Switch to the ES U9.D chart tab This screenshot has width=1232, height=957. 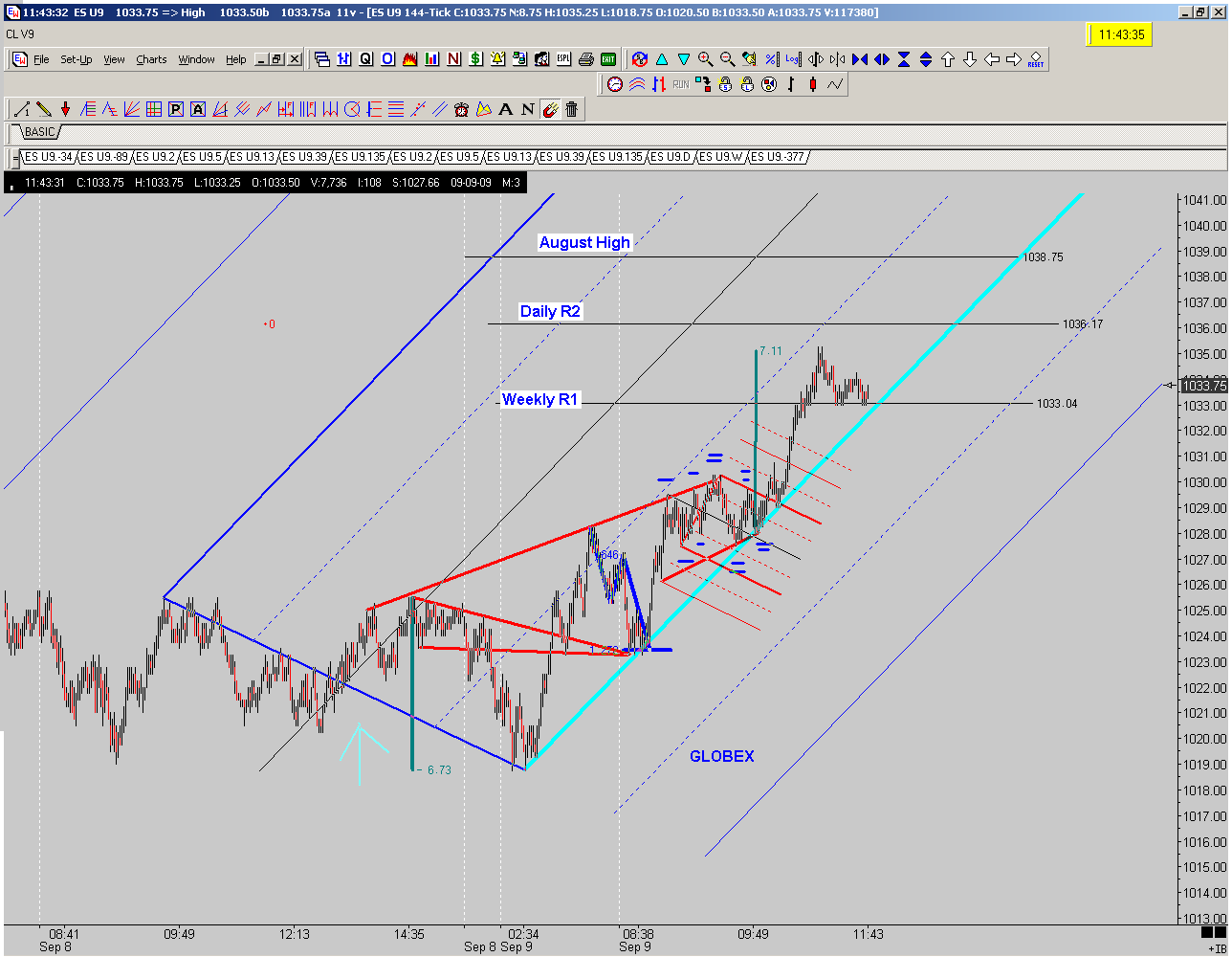(x=671, y=157)
